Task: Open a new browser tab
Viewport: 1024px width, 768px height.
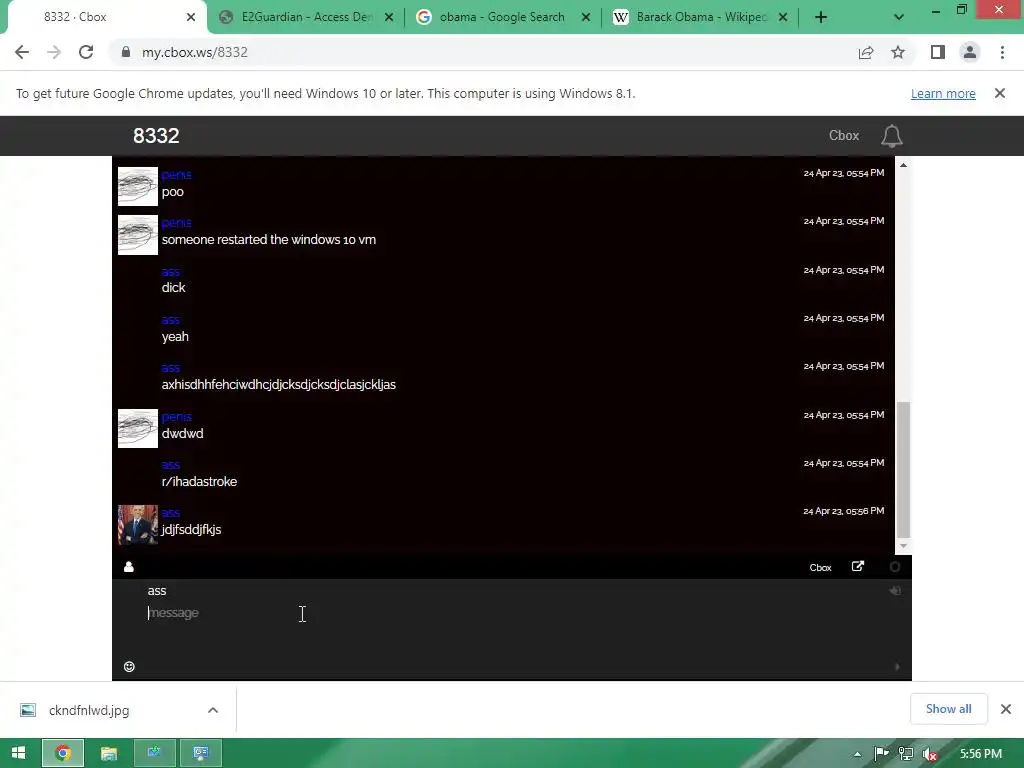Action: pyautogui.click(x=821, y=17)
